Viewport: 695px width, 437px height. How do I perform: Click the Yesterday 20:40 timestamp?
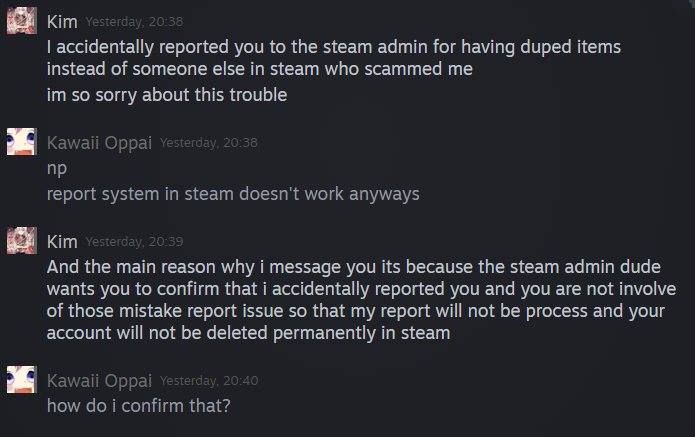(x=209, y=381)
